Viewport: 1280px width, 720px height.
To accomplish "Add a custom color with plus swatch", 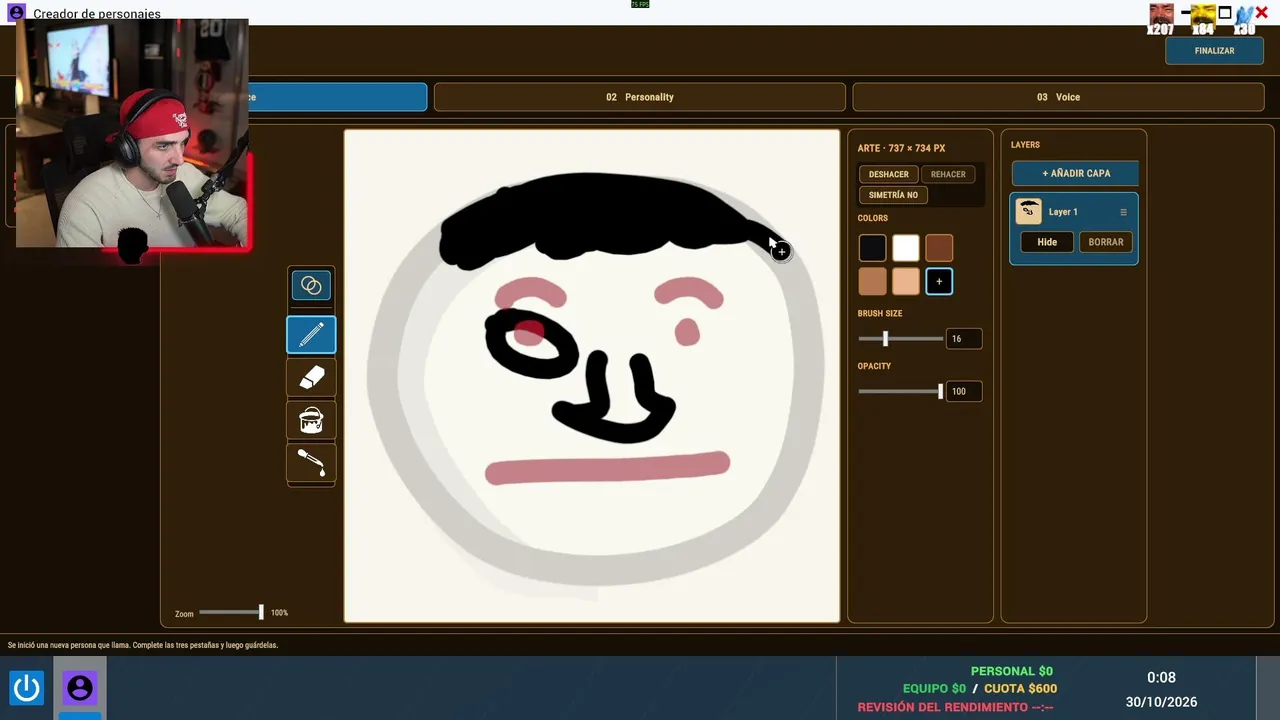I will [939, 282].
